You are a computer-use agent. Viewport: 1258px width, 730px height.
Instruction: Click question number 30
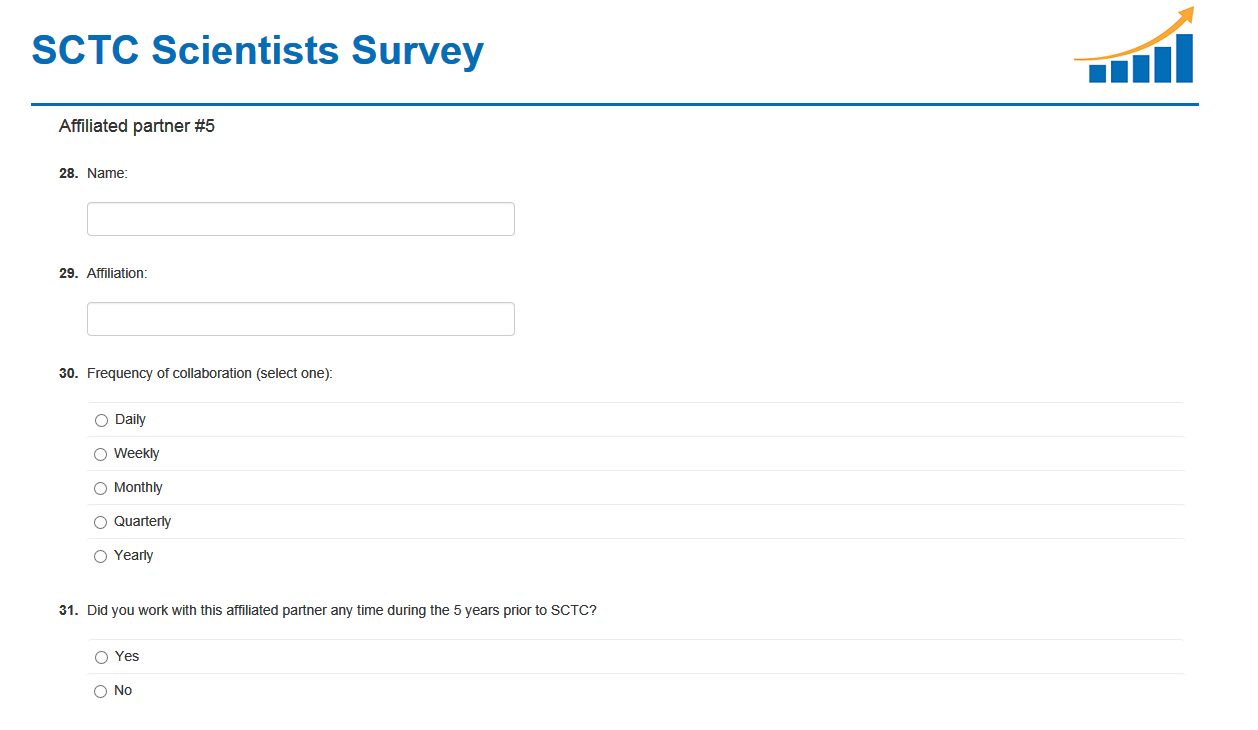coord(68,373)
